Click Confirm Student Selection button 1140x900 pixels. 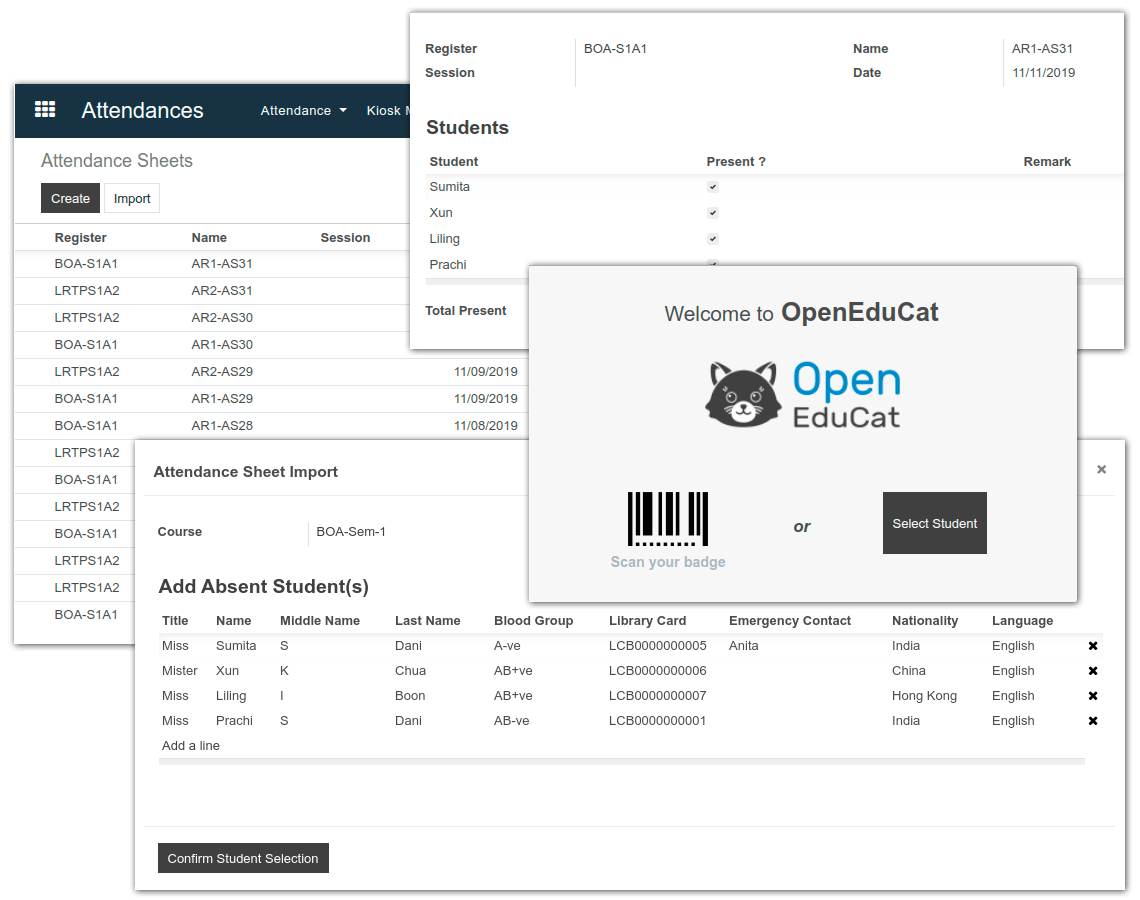pos(243,859)
